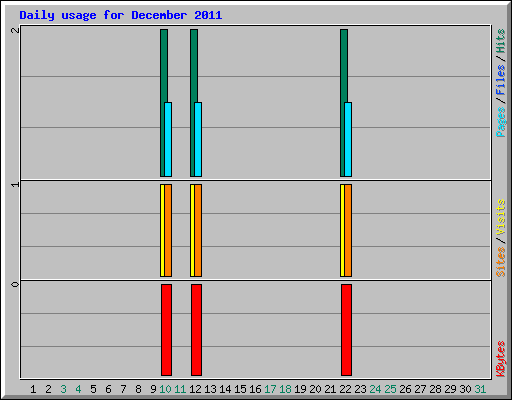Click day label '25' on the x-axis
The width and height of the screenshot is (512, 400).
pos(390,389)
